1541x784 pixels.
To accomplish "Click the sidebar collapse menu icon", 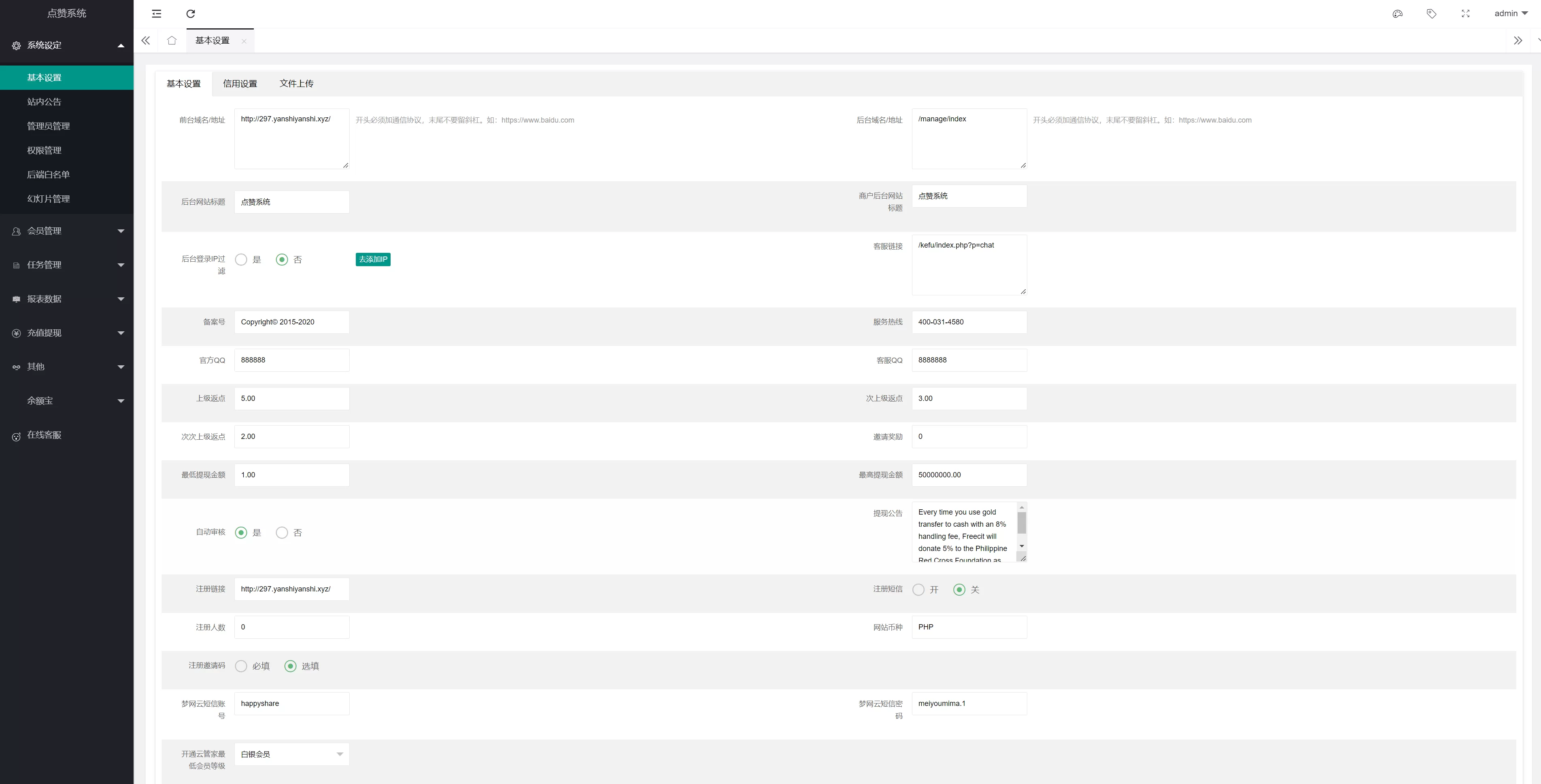I will (x=157, y=14).
